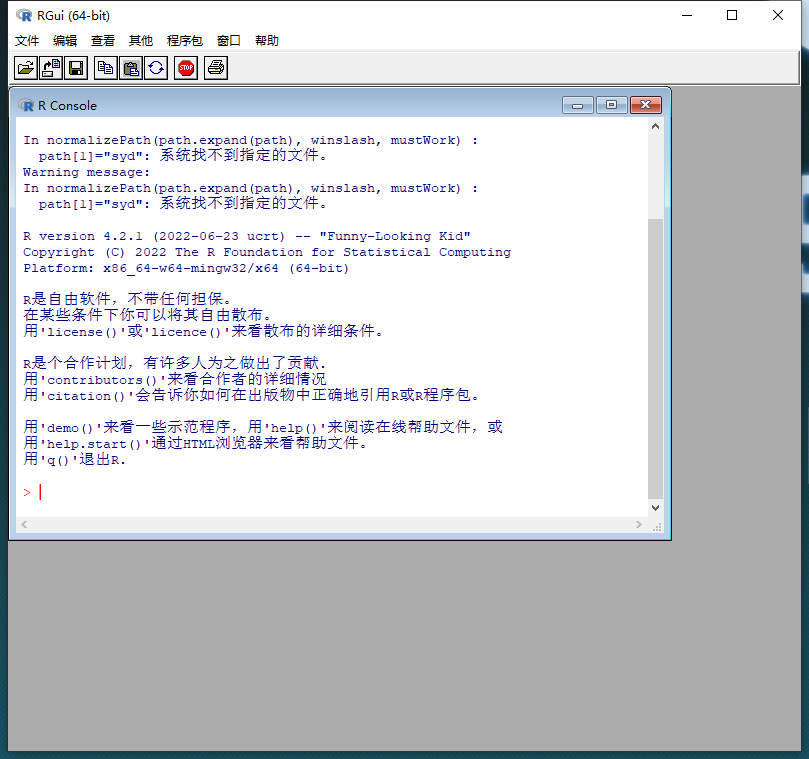Maximize the R Console child window
The image size is (809, 759).
[x=611, y=105]
